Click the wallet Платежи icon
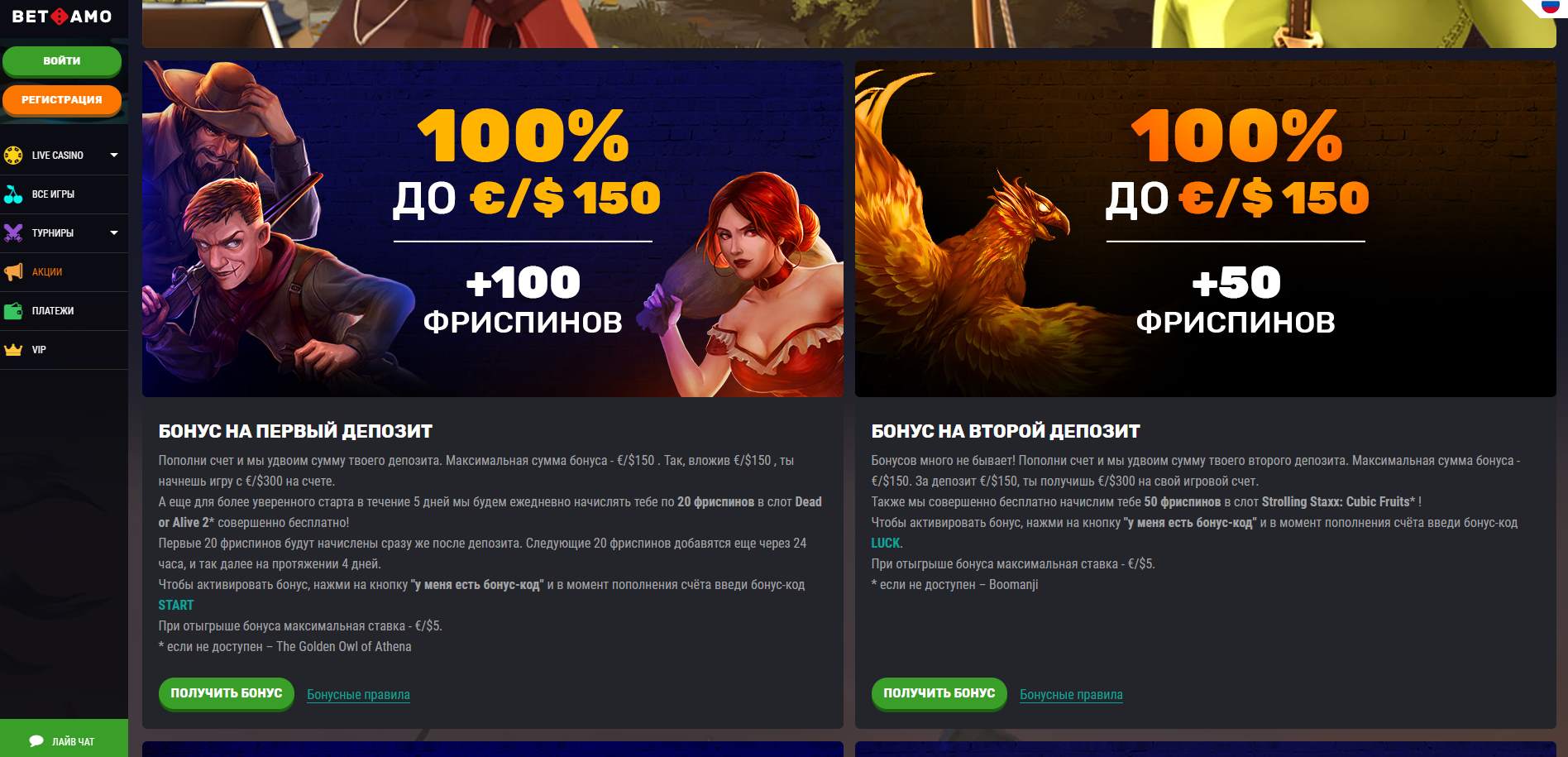The image size is (1568, 757). coord(13,311)
